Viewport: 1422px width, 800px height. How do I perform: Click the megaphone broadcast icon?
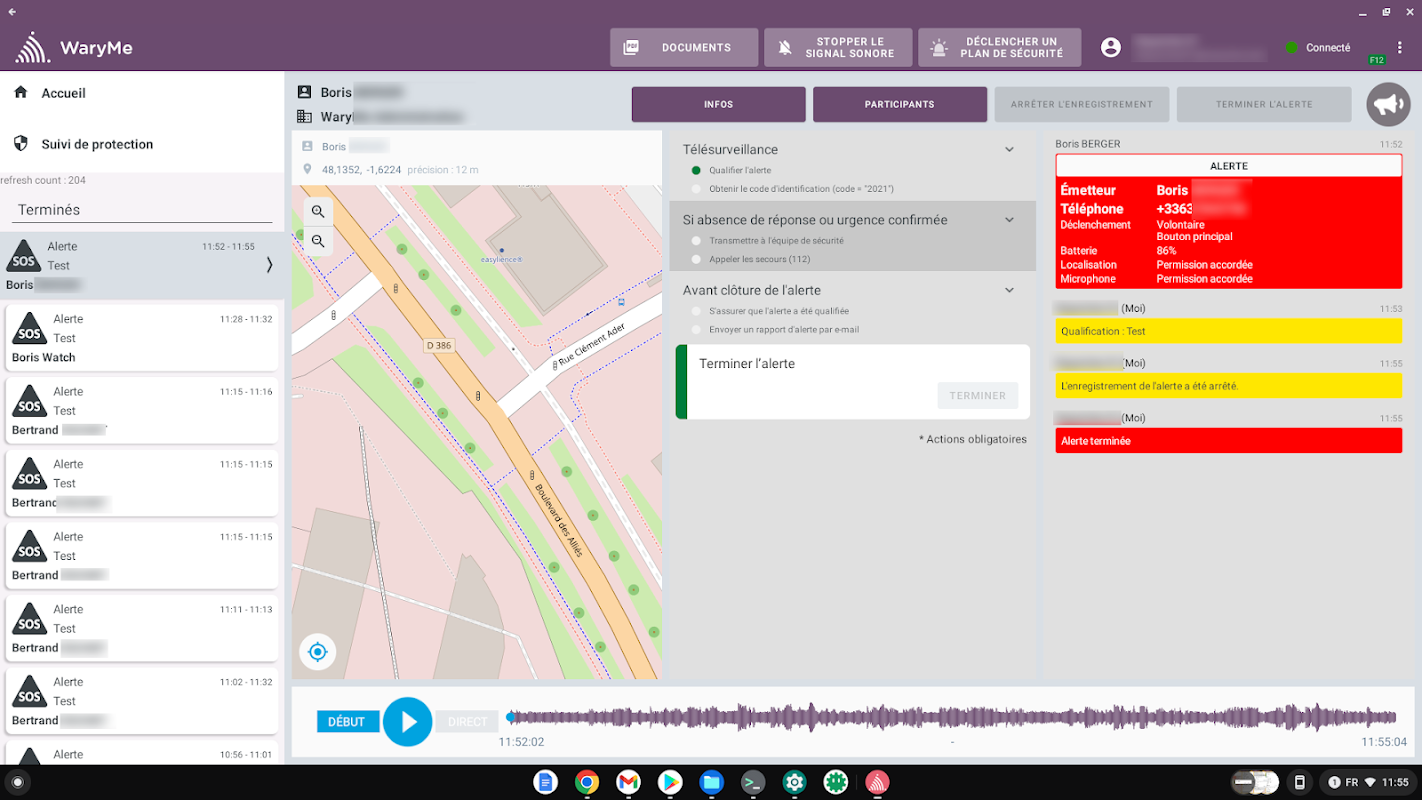[x=1388, y=104]
